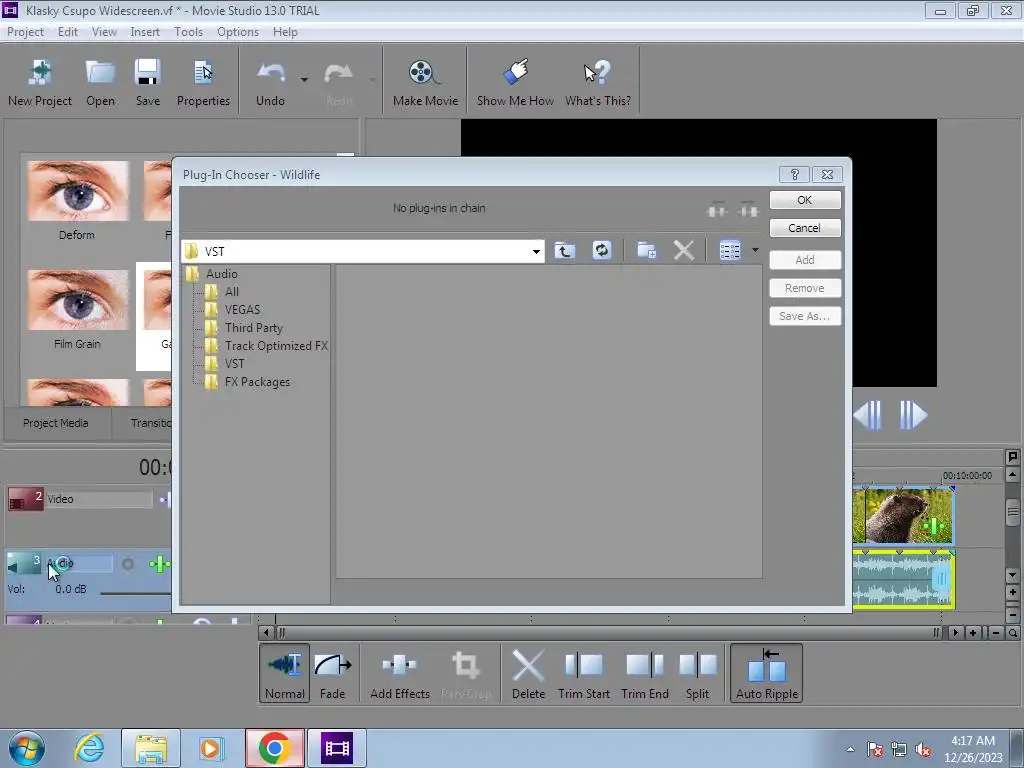Click the Video track 2 name field
Screen dimensions: 1024x768
pyautogui.click(x=99, y=500)
